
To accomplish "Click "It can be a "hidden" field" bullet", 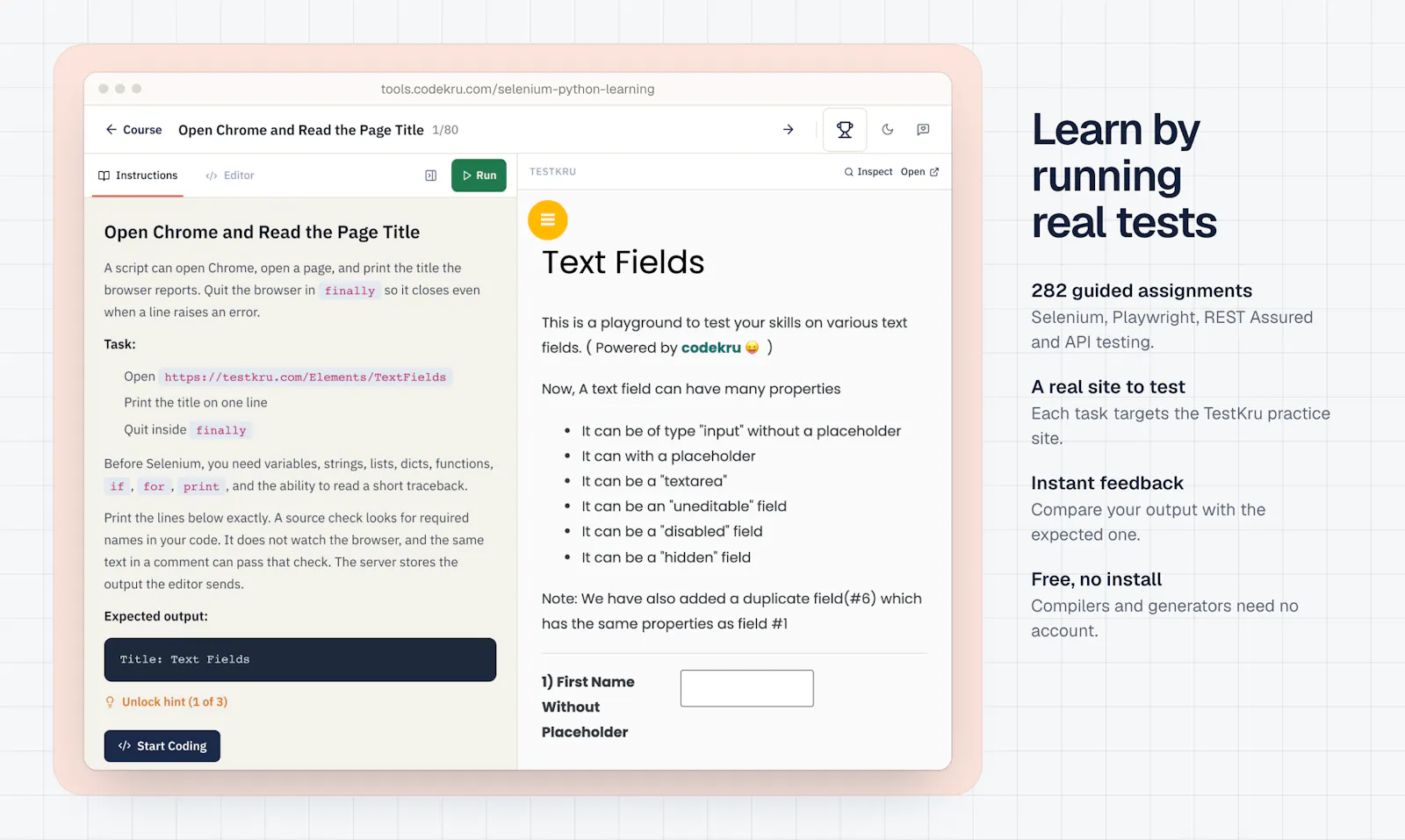I will [x=666, y=557].
